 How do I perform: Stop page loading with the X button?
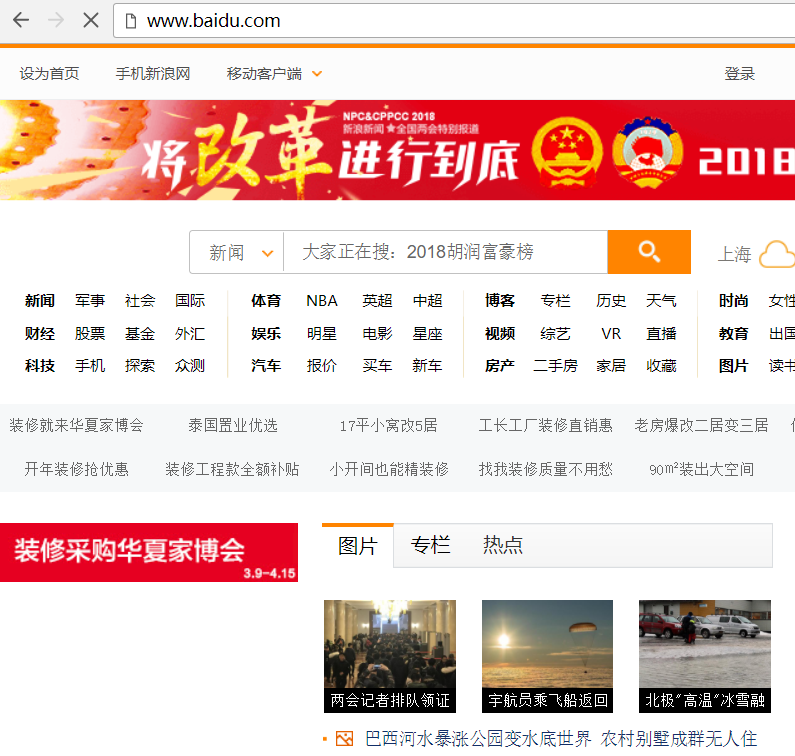pos(91,20)
